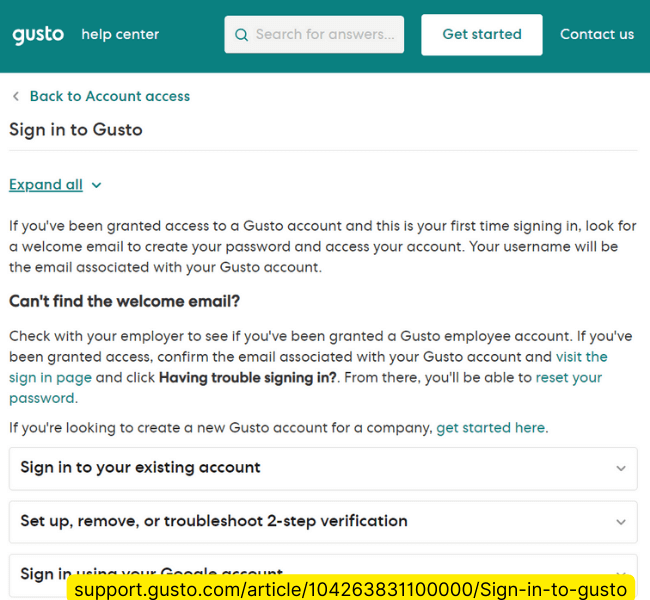This screenshot has width=650, height=600.
Task: Click the Can't find the welcome email heading
Action: coord(124,301)
